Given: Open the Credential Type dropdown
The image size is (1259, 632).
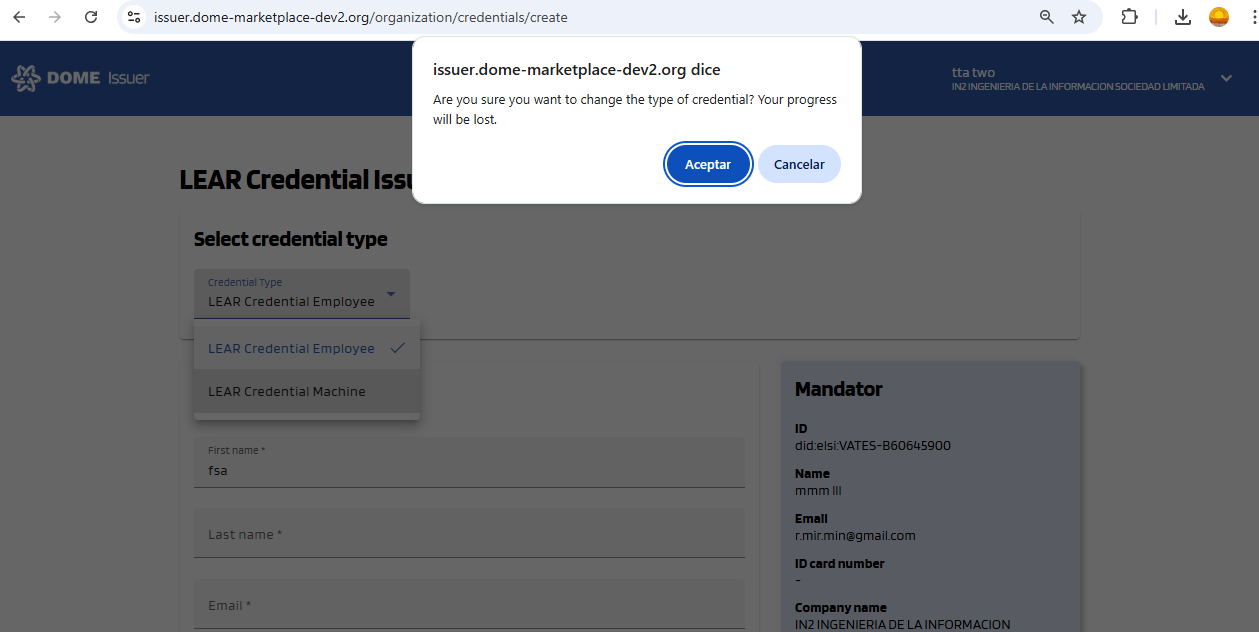Looking at the screenshot, I should click(x=301, y=293).
